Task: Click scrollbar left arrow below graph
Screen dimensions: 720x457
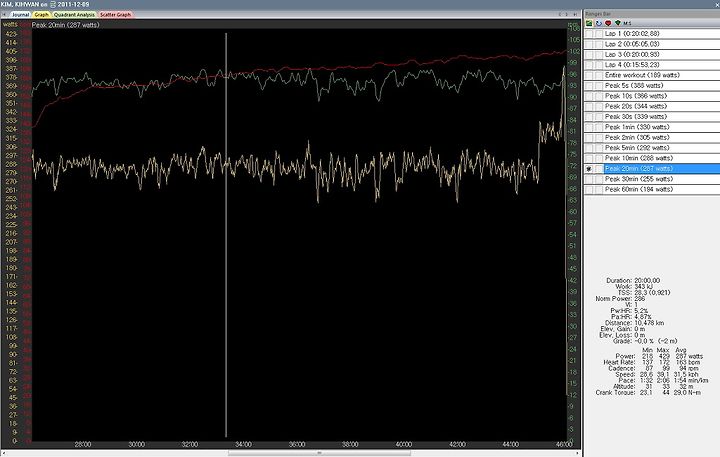Action: click(4, 453)
